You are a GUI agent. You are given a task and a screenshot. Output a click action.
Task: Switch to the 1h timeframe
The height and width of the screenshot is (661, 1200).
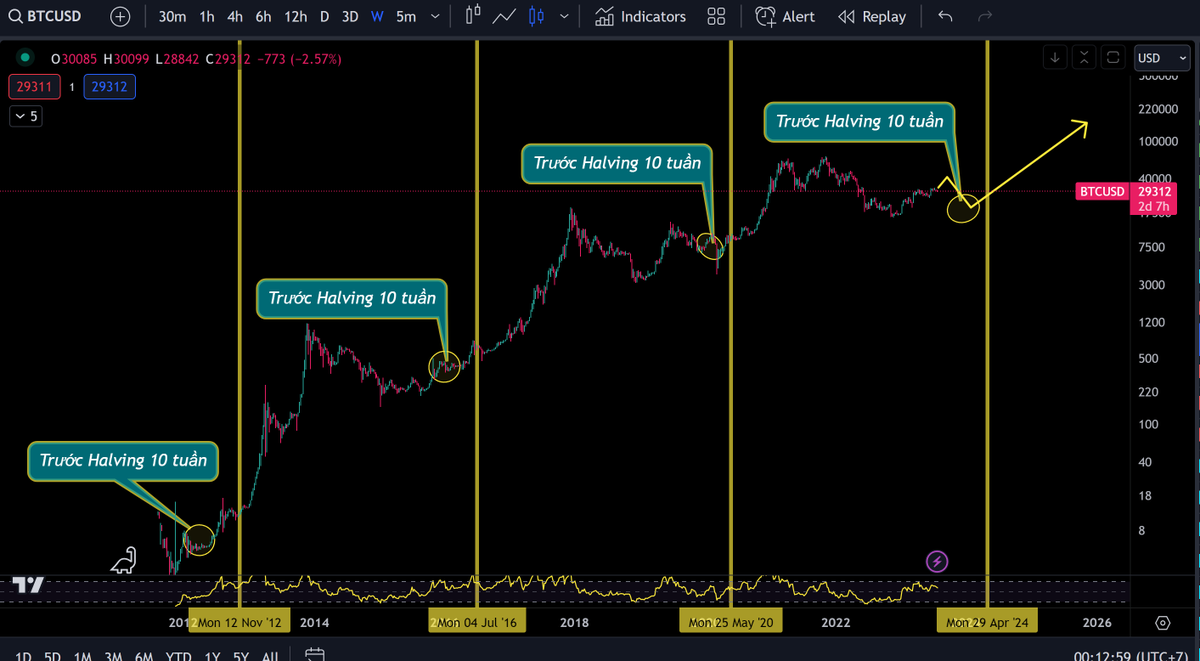click(x=206, y=16)
